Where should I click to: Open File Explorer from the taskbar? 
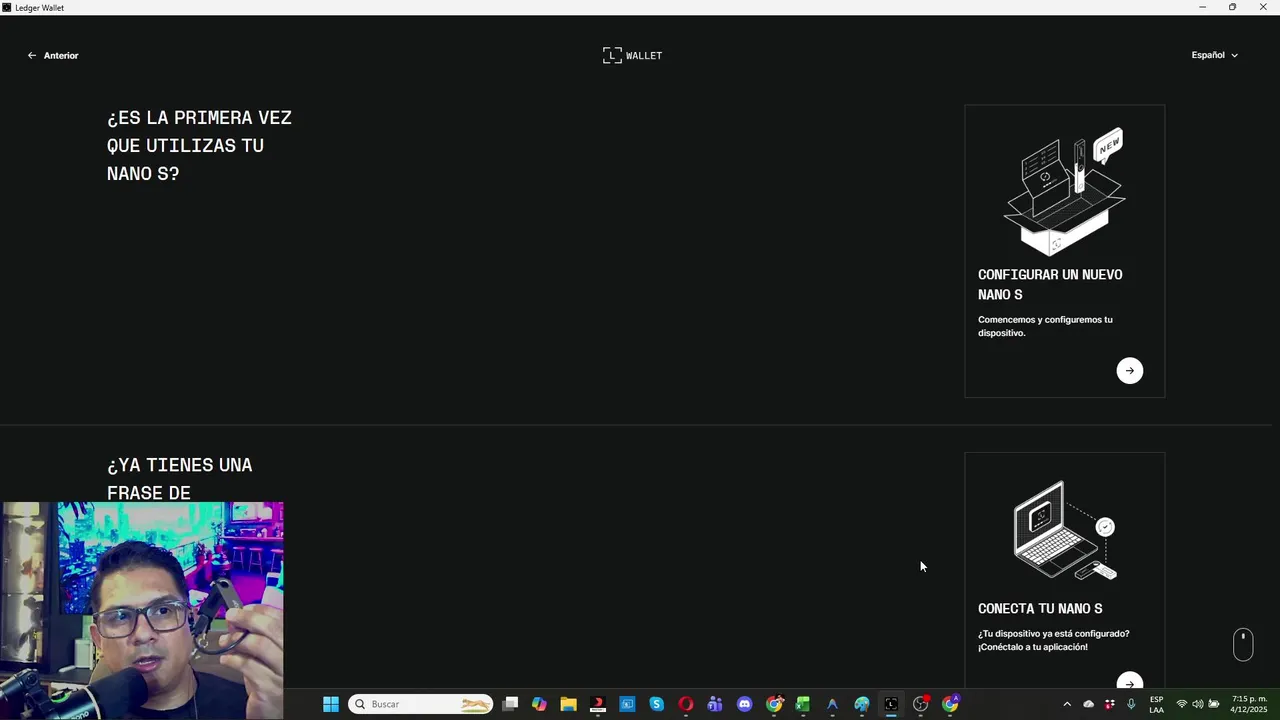tap(568, 704)
